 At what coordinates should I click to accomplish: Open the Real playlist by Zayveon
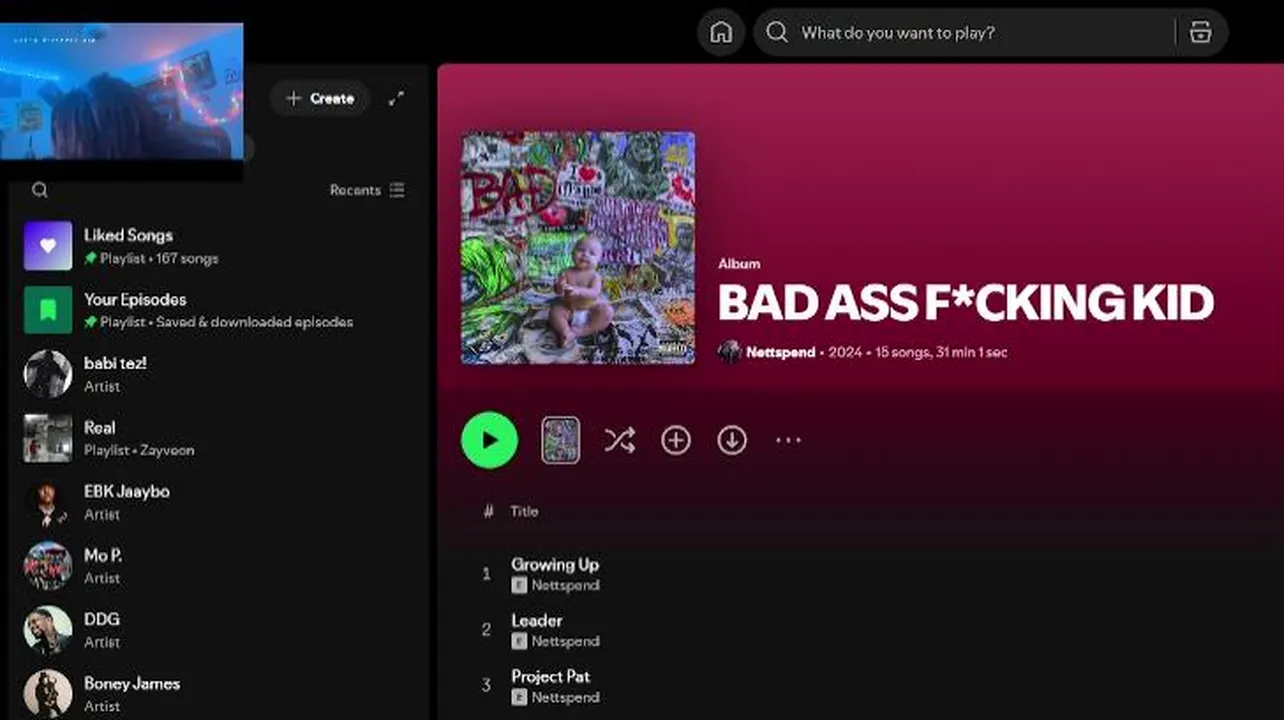217,438
